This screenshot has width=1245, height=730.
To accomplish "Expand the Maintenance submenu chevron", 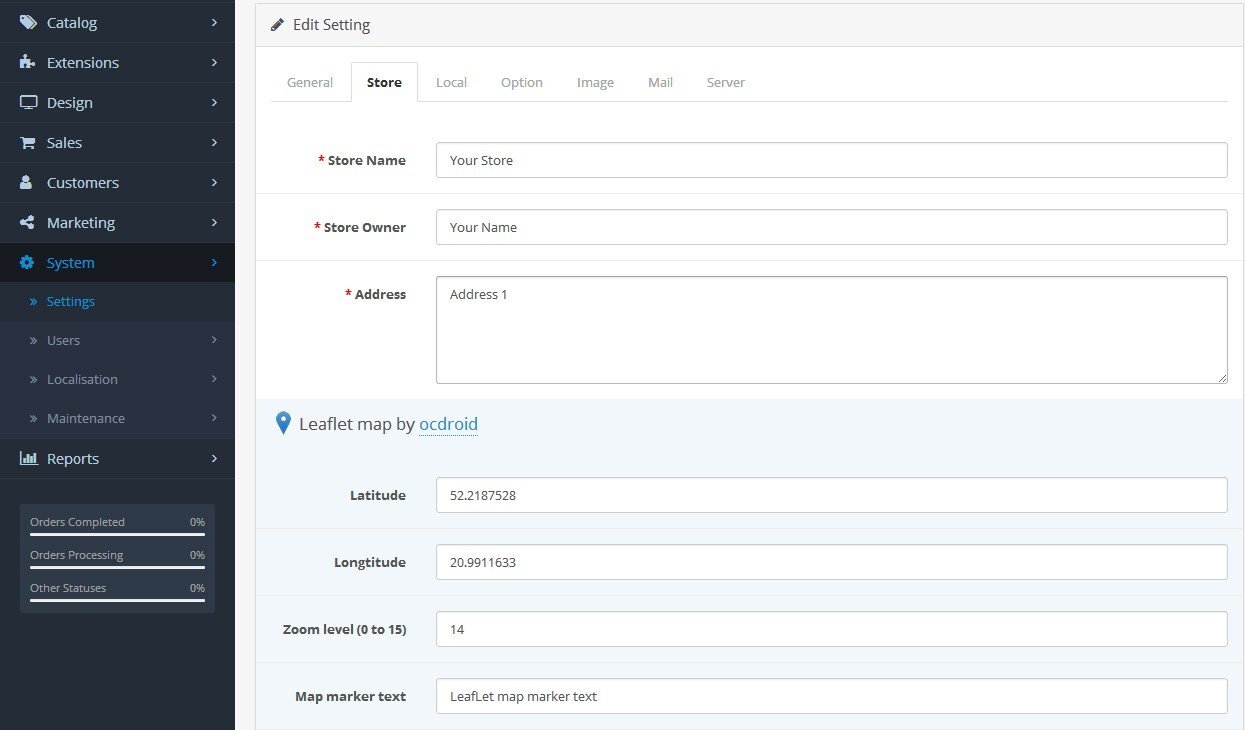I will coord(214,418).
